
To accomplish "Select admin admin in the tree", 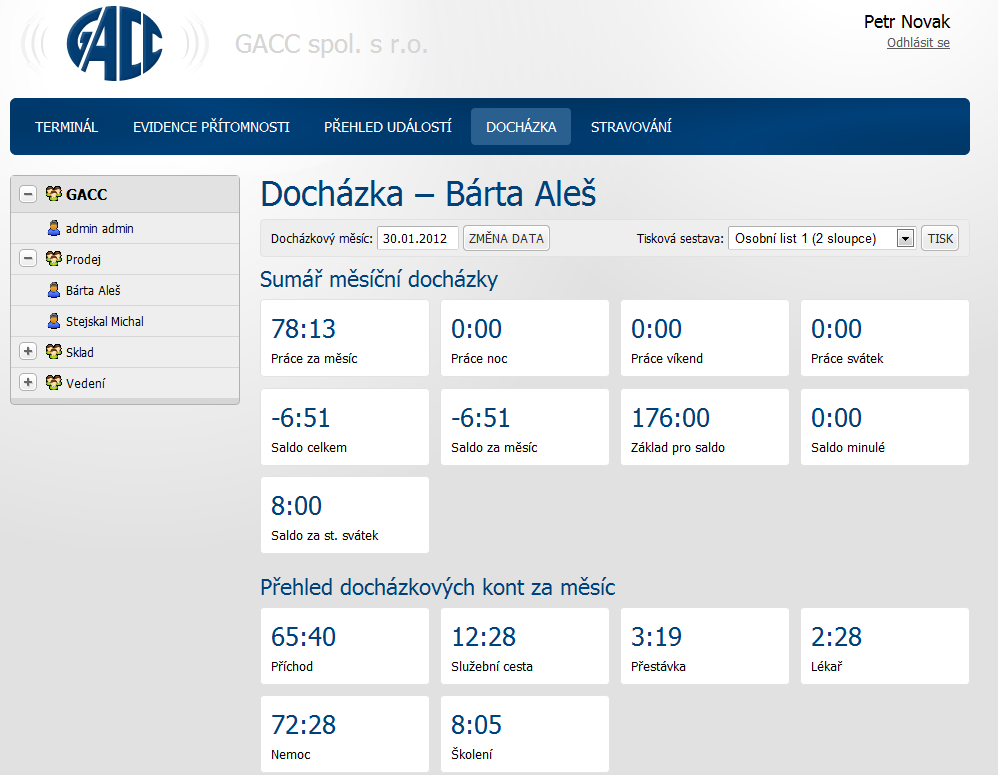I will 99,228.
